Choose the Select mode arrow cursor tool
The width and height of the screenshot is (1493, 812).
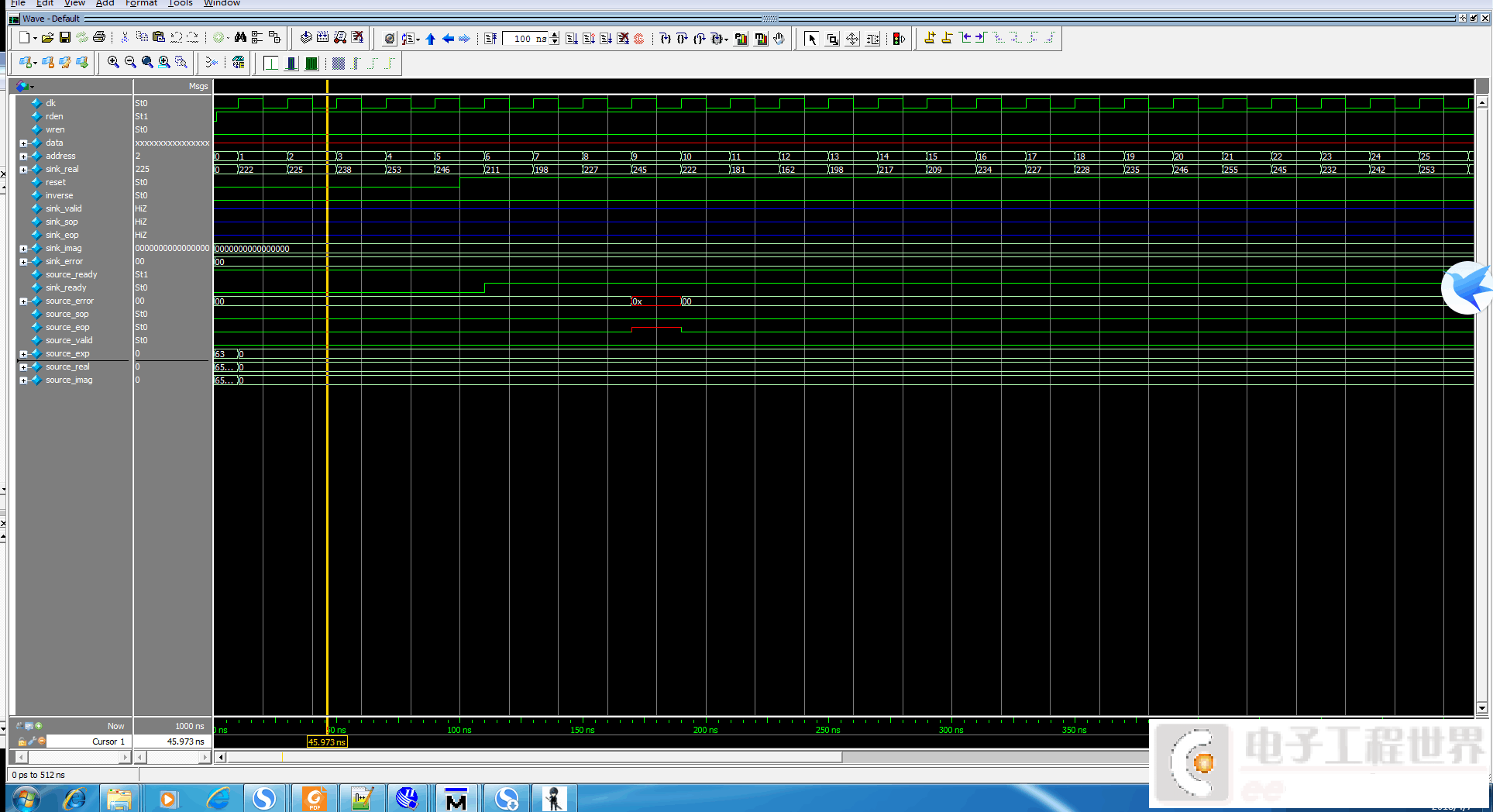tap(811, 39)
